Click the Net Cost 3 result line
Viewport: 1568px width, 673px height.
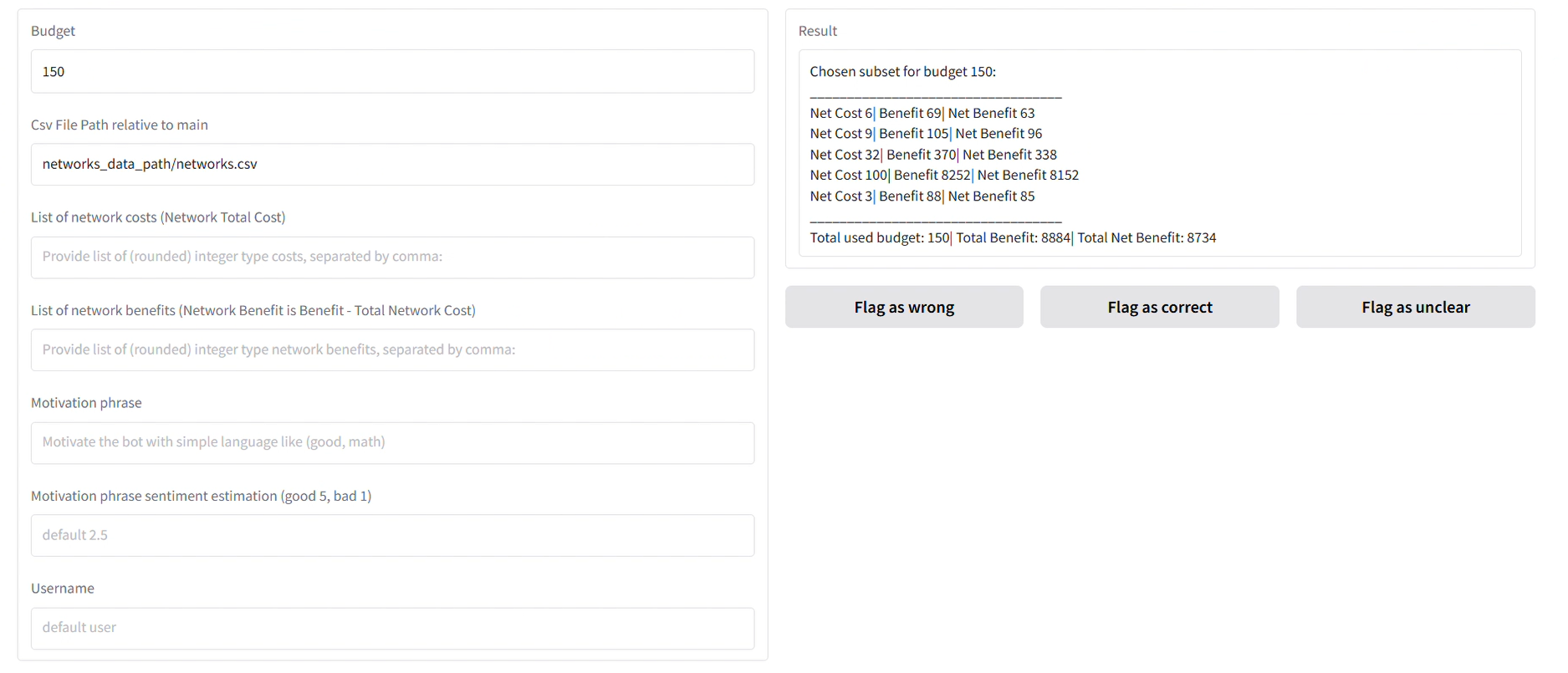pyautogui.click(x=922, y=196)
